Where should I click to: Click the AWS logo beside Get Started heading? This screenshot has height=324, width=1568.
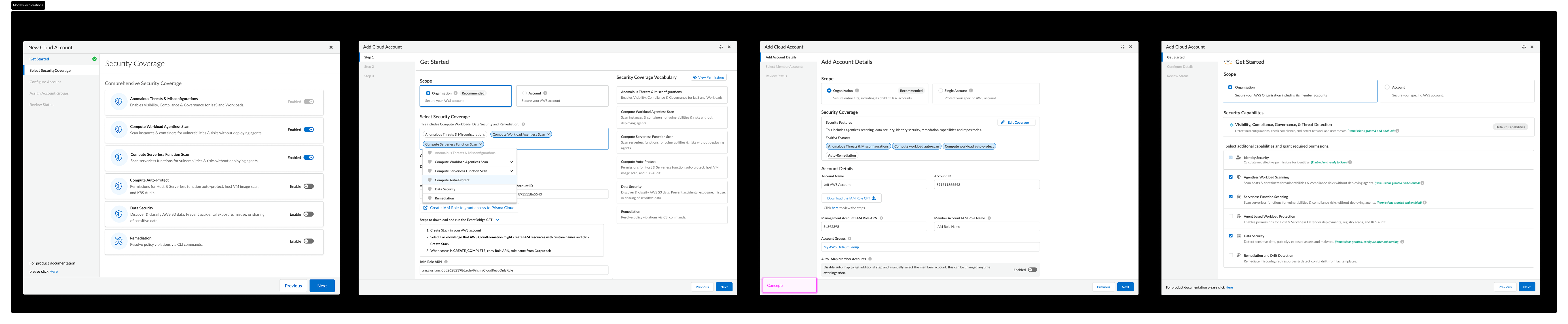pyautogui.click(x=1228, y=62)
